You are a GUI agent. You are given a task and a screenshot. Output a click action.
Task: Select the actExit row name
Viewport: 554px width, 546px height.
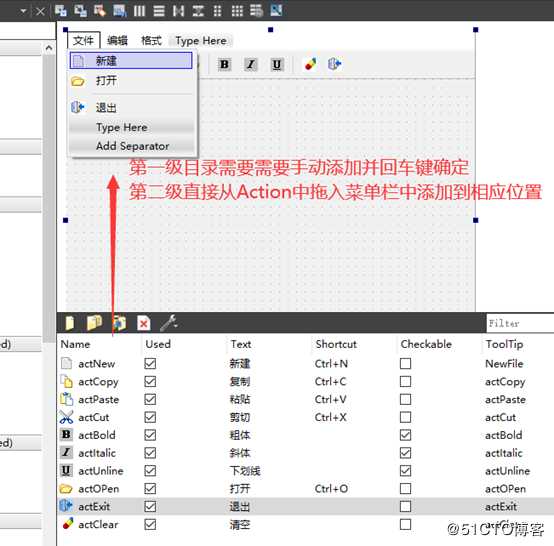tap(94, 507)
